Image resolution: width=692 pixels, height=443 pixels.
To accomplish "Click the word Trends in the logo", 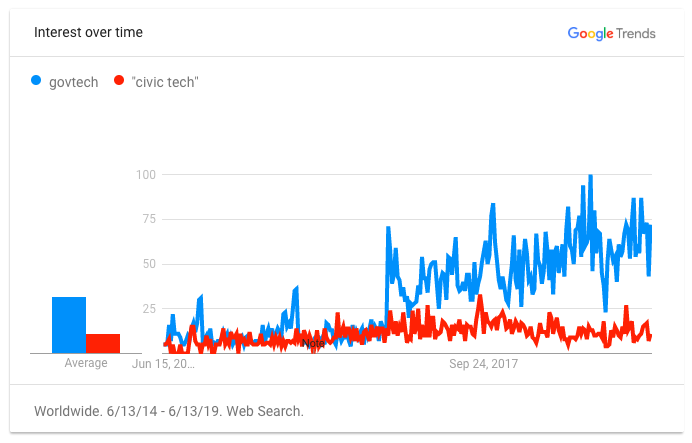I will [x=637, y=33].
